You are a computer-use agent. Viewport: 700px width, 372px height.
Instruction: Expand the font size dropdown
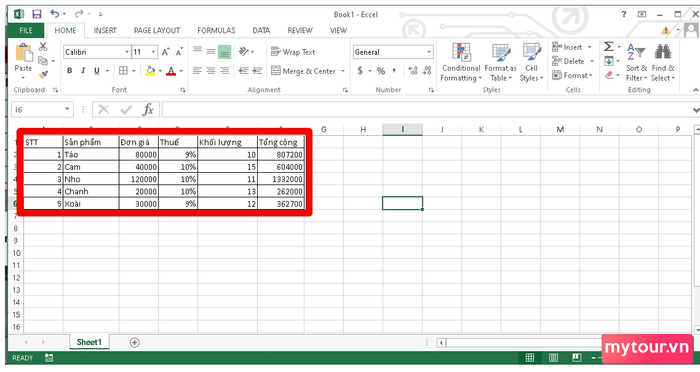click(x=153, y=52)
